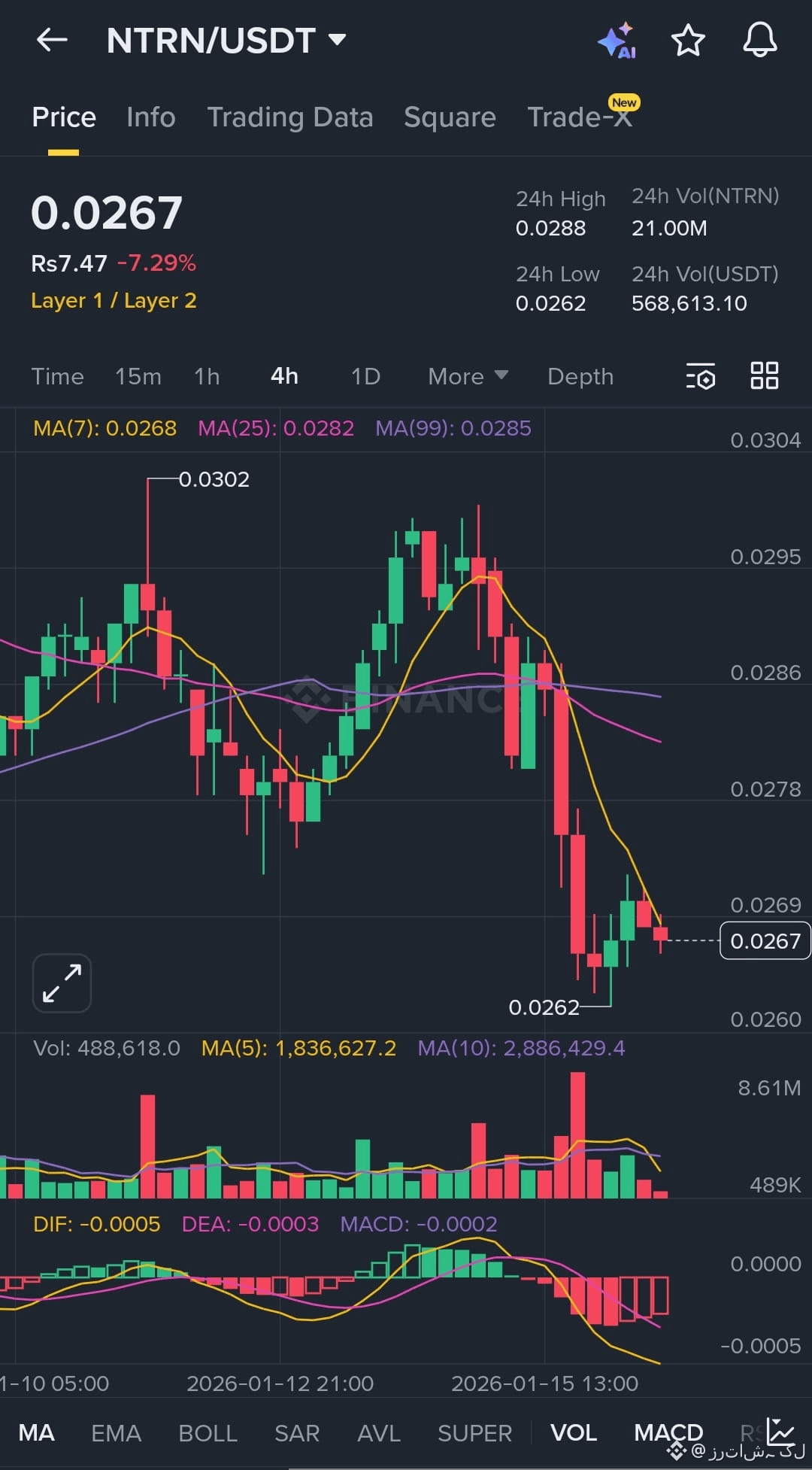Open the chart style icon near MACD
The height and width of the screenshot is (1470, 812).
(x=778, y=1430)
